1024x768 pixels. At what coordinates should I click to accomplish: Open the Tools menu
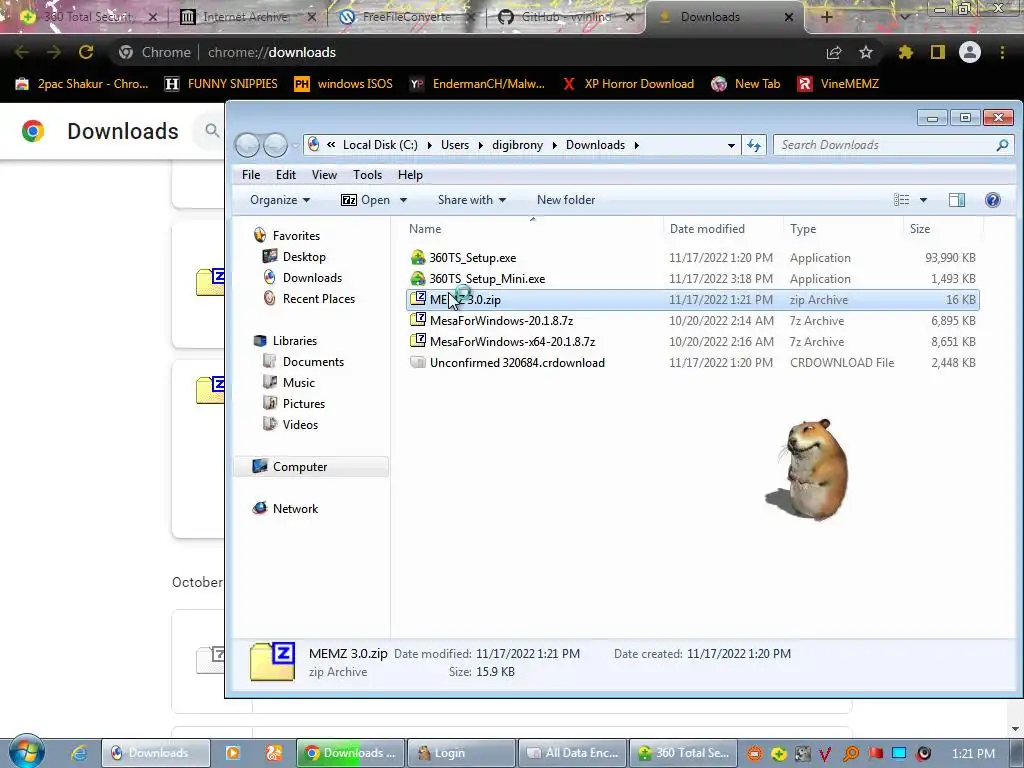pyautogui.click(x=367, y=174)
